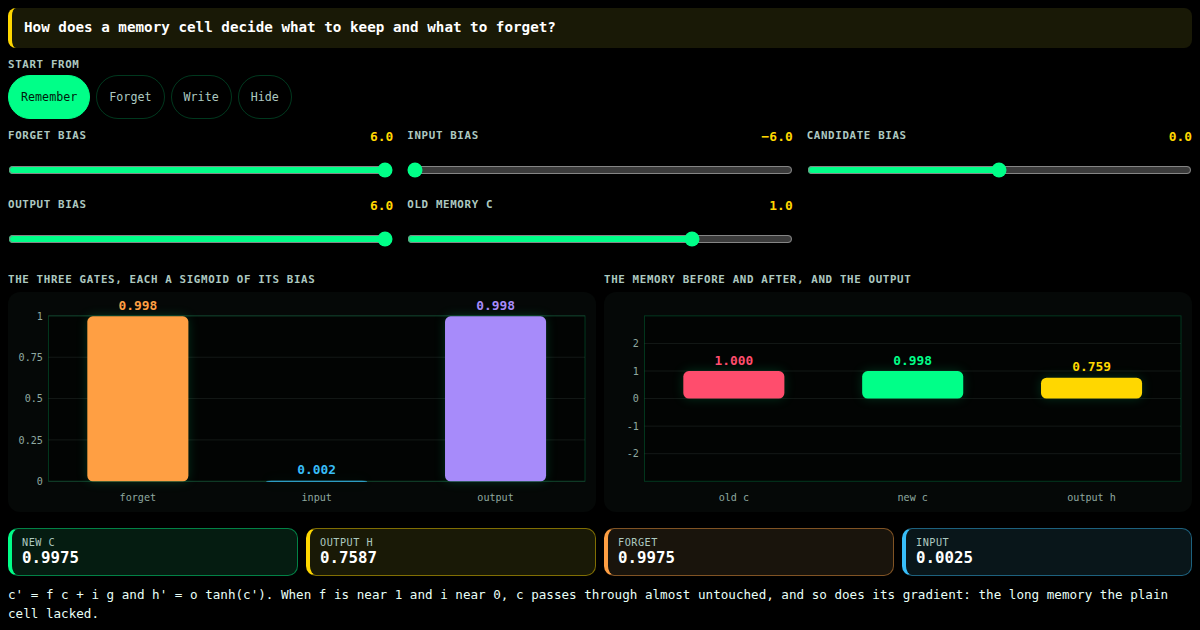Image resolution: width=1200 pixels, height=630 pixels.
Task: Click the Candidate Bias value 0.0
Action: [x=1181, y=137]
